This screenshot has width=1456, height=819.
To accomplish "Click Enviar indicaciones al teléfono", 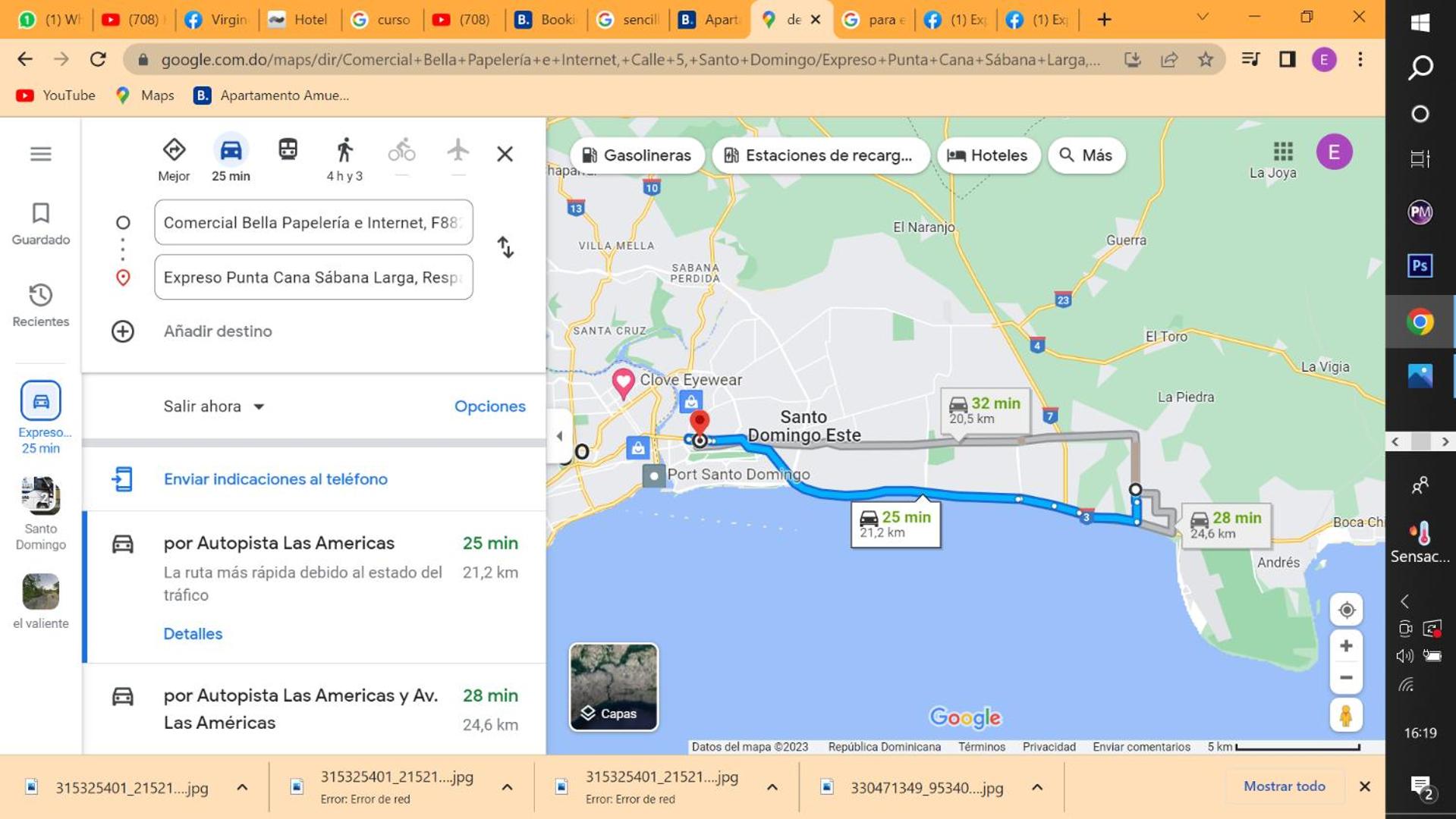I will (275, 479).
